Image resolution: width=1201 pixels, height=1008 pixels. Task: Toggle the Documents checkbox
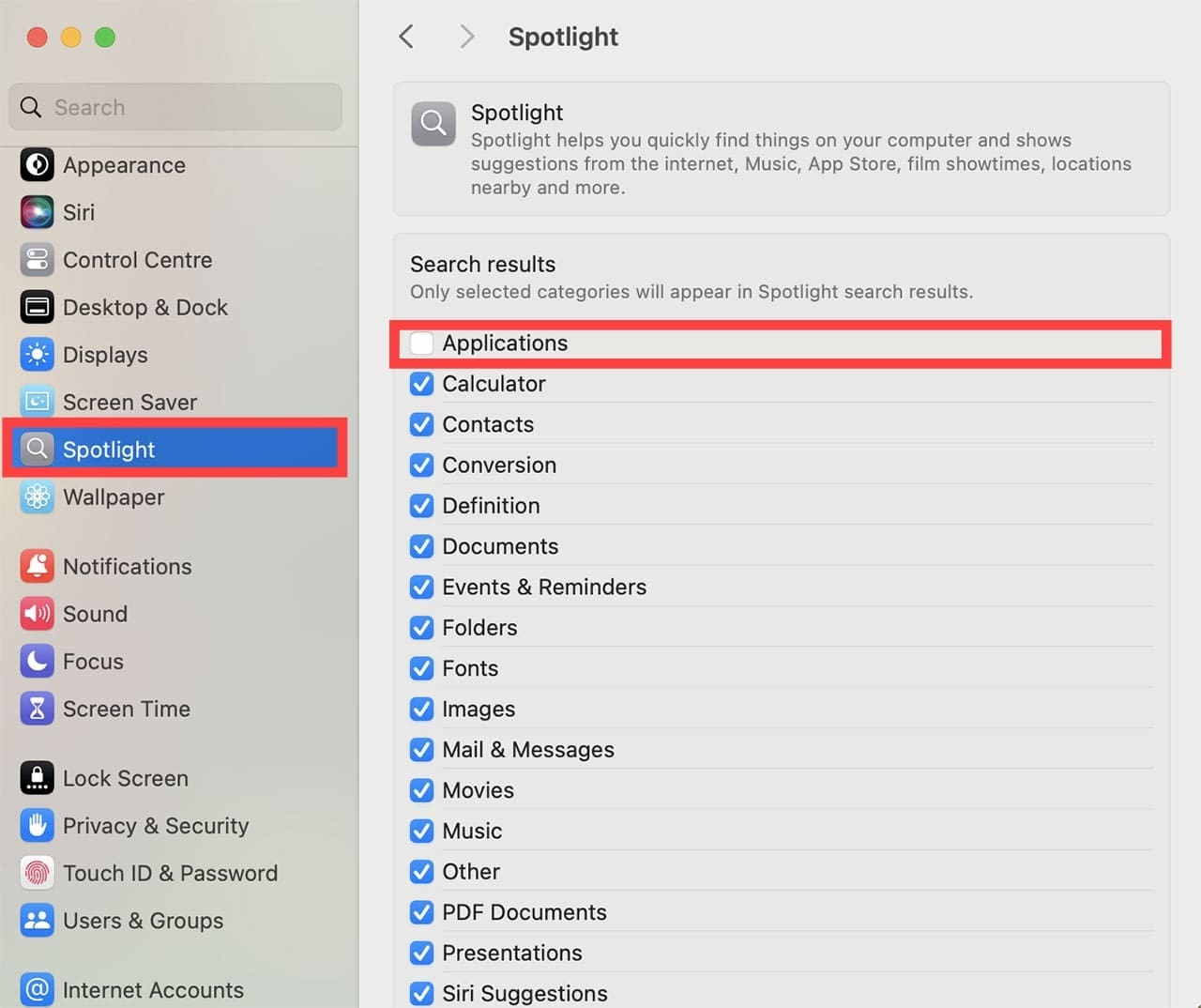pos(422,546)
